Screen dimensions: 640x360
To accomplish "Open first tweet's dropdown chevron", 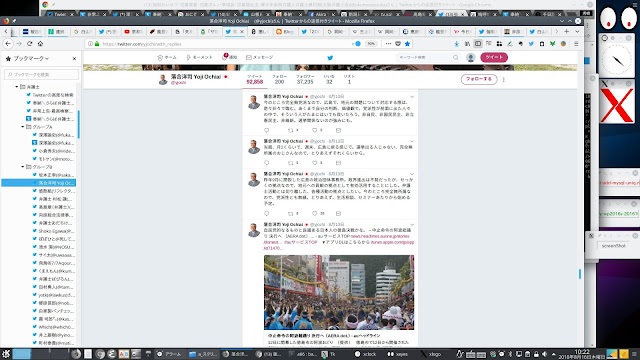I will [x=412, y=97].
